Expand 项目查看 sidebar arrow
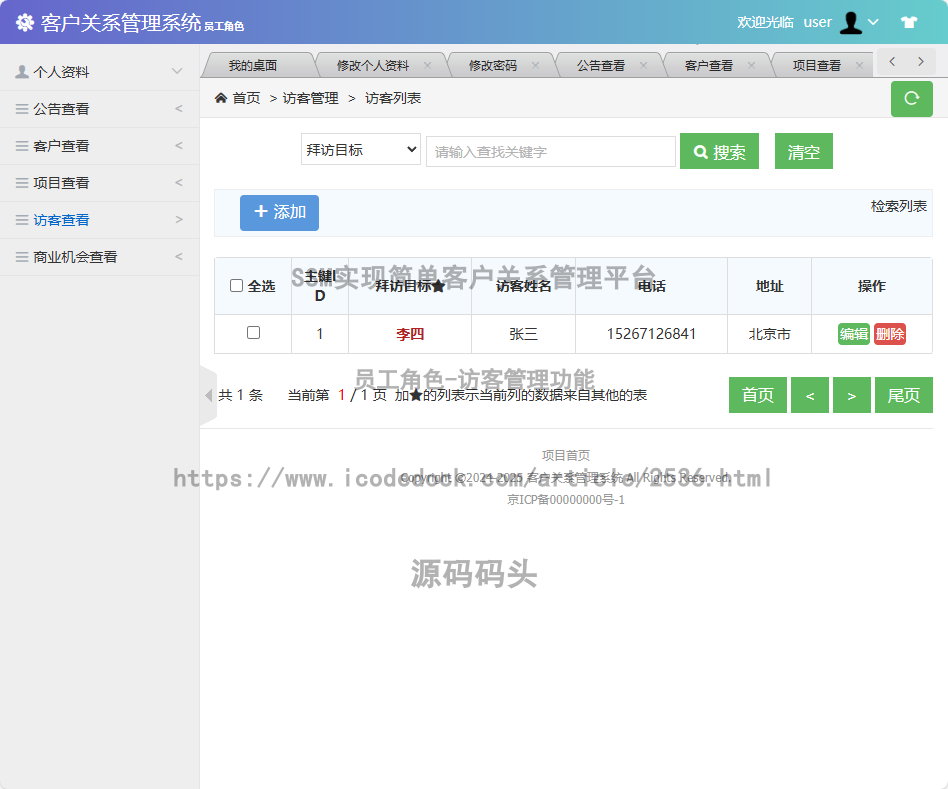 [178, 183]
